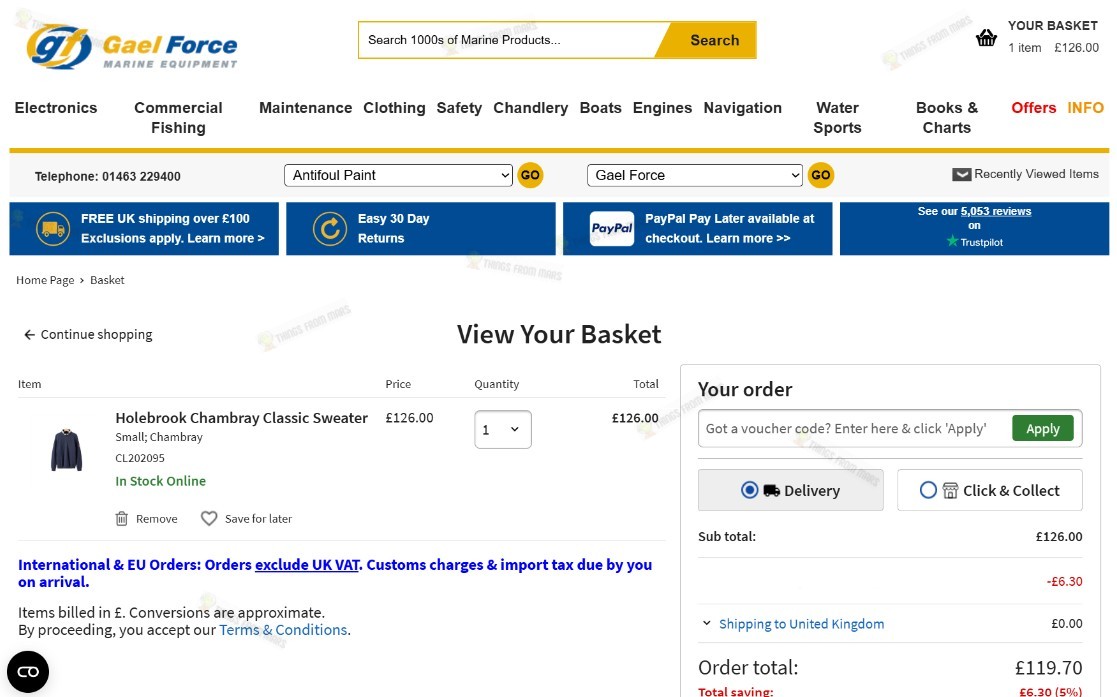Open the Engines menu
Screen dimensions: 1117x697
click(x=663, y=108)
